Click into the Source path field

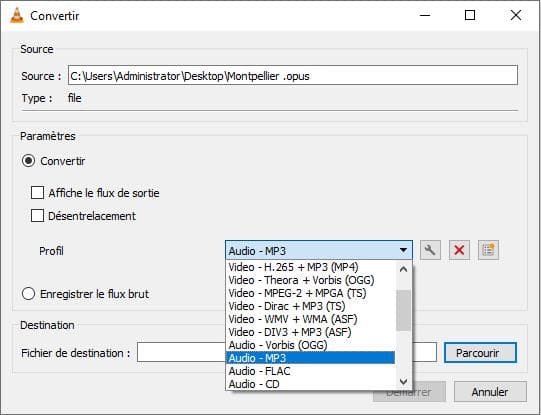tap(293, 75)
